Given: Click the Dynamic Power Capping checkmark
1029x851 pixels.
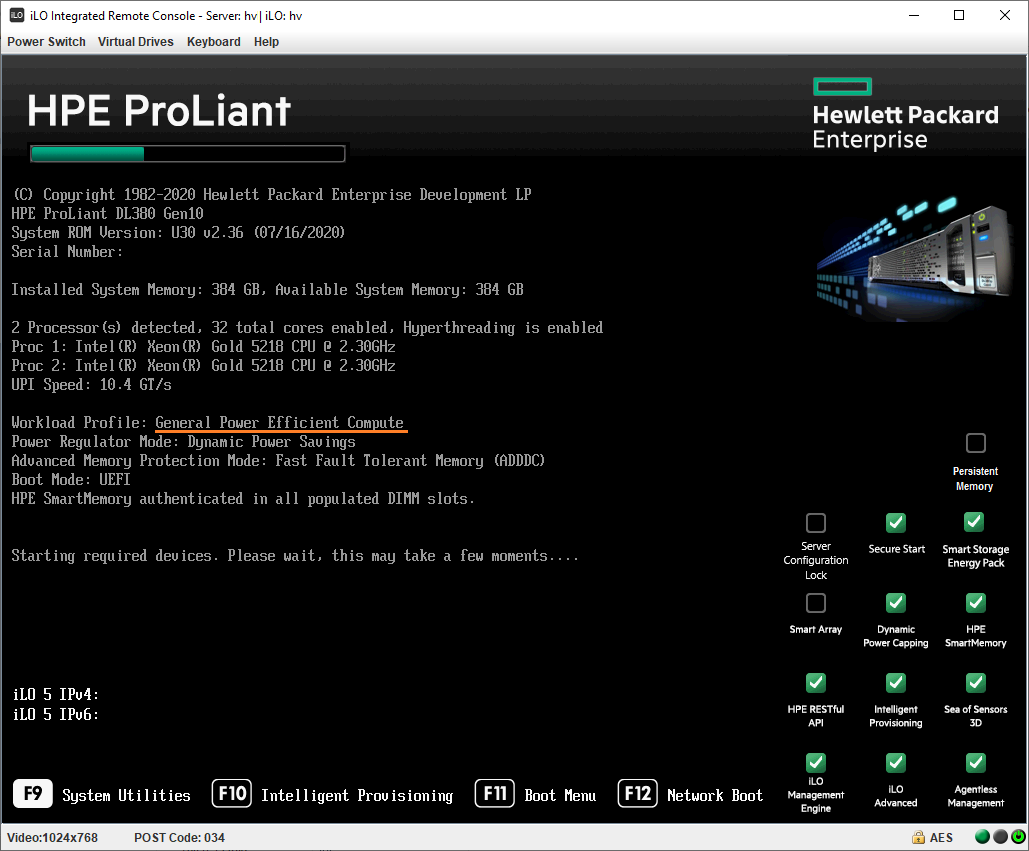Looking at the screenshot, I should coord(896,603).
